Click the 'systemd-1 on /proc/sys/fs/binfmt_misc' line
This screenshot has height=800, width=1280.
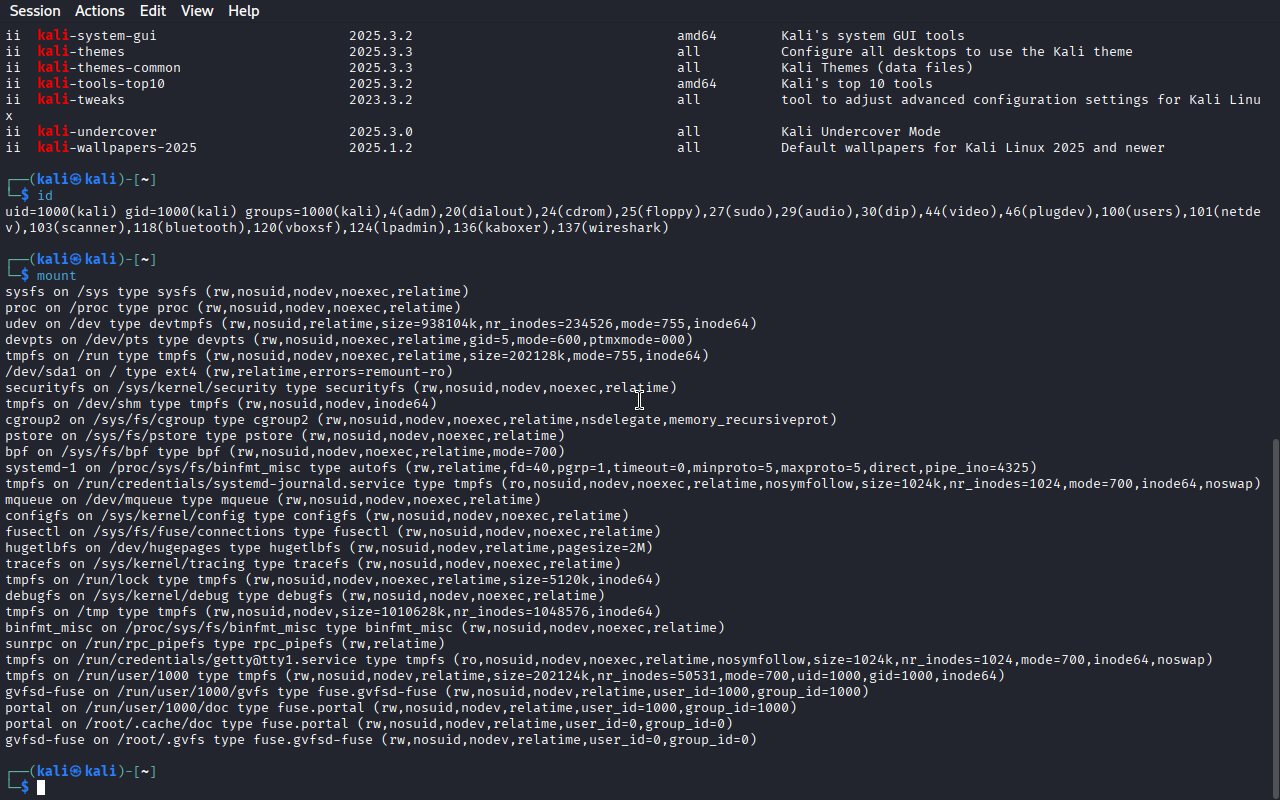[521, 468]
